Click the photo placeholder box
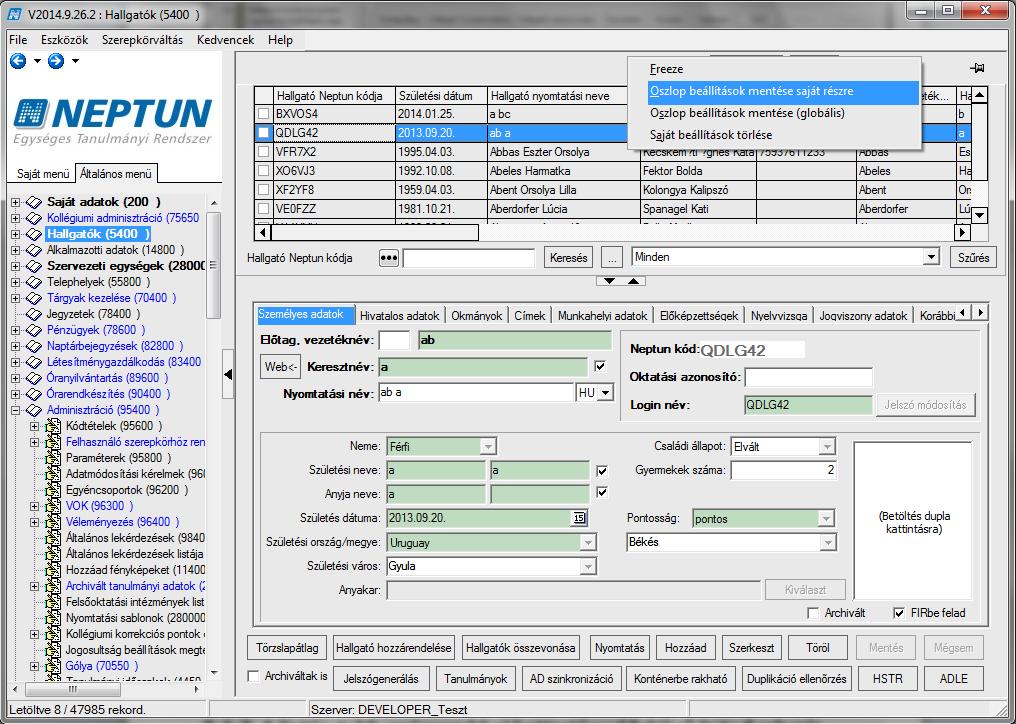Viewport: 1016px width, 724px height. click(x=913, y=521)
